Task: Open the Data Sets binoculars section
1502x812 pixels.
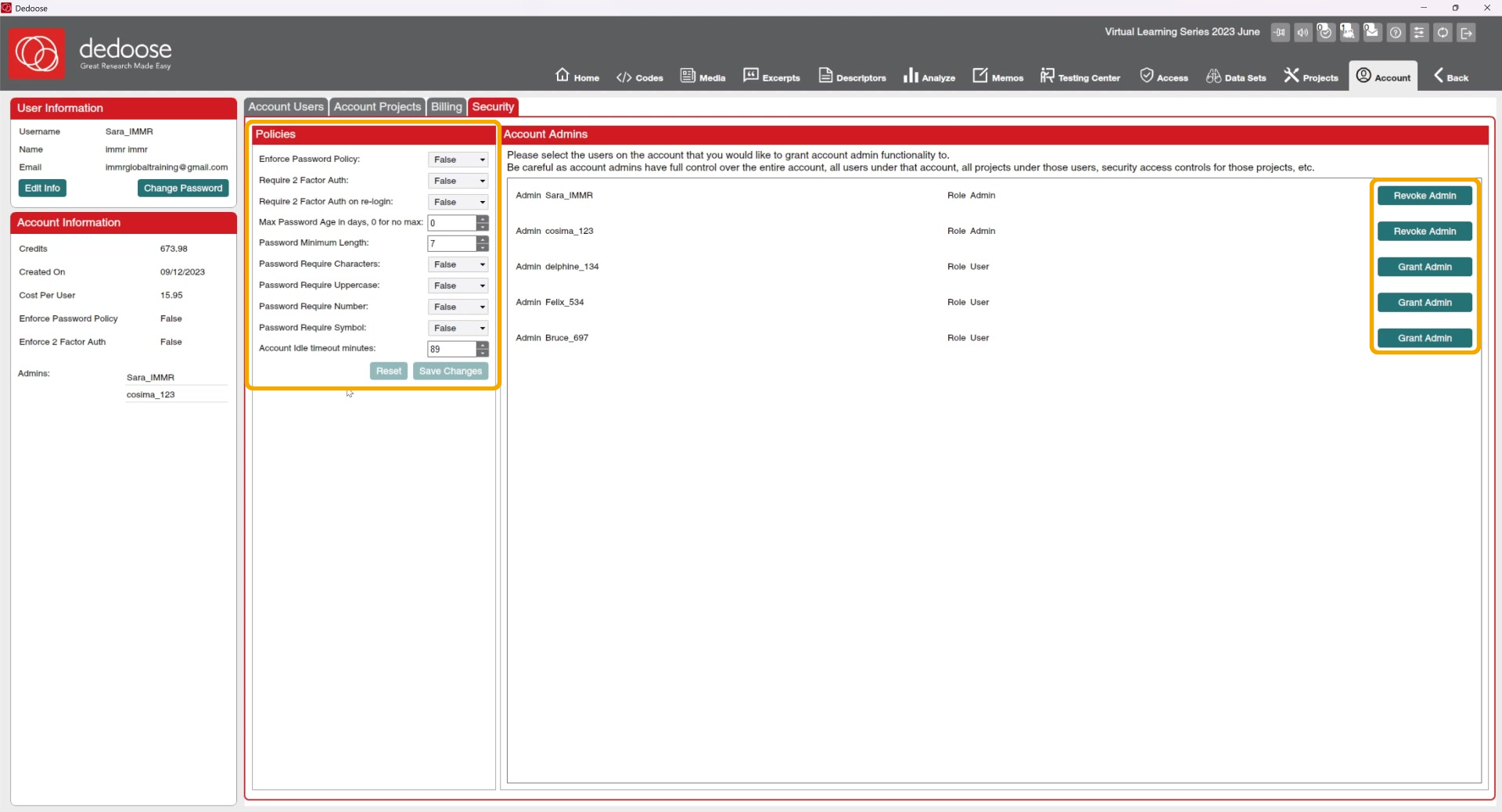Action: pos(1235,76)
